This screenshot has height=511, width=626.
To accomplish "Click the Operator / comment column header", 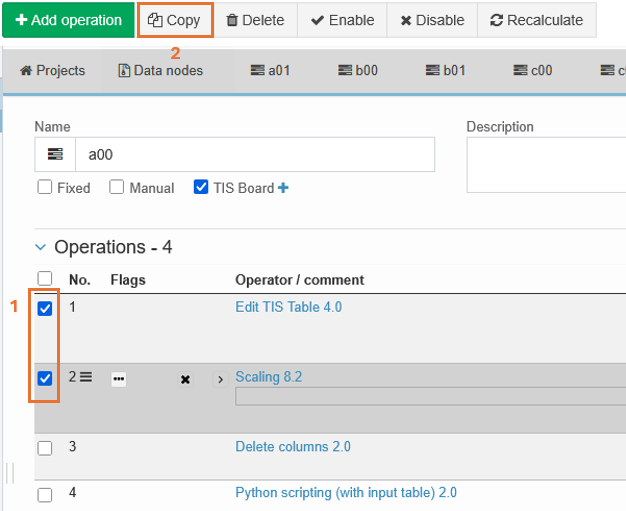I will (x=299, y=280).
